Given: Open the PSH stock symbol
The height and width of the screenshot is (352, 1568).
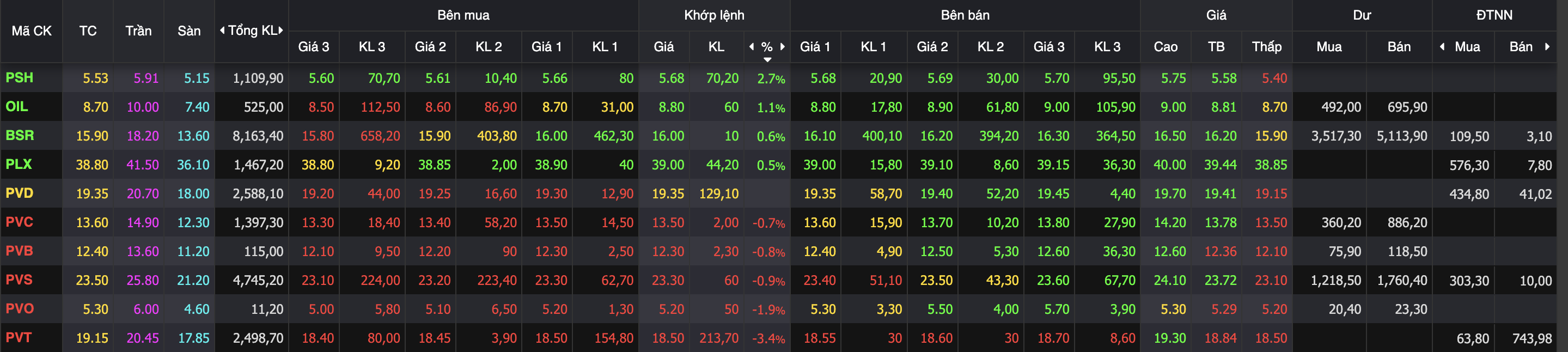Looking at the screenshot, I should 20,78.
